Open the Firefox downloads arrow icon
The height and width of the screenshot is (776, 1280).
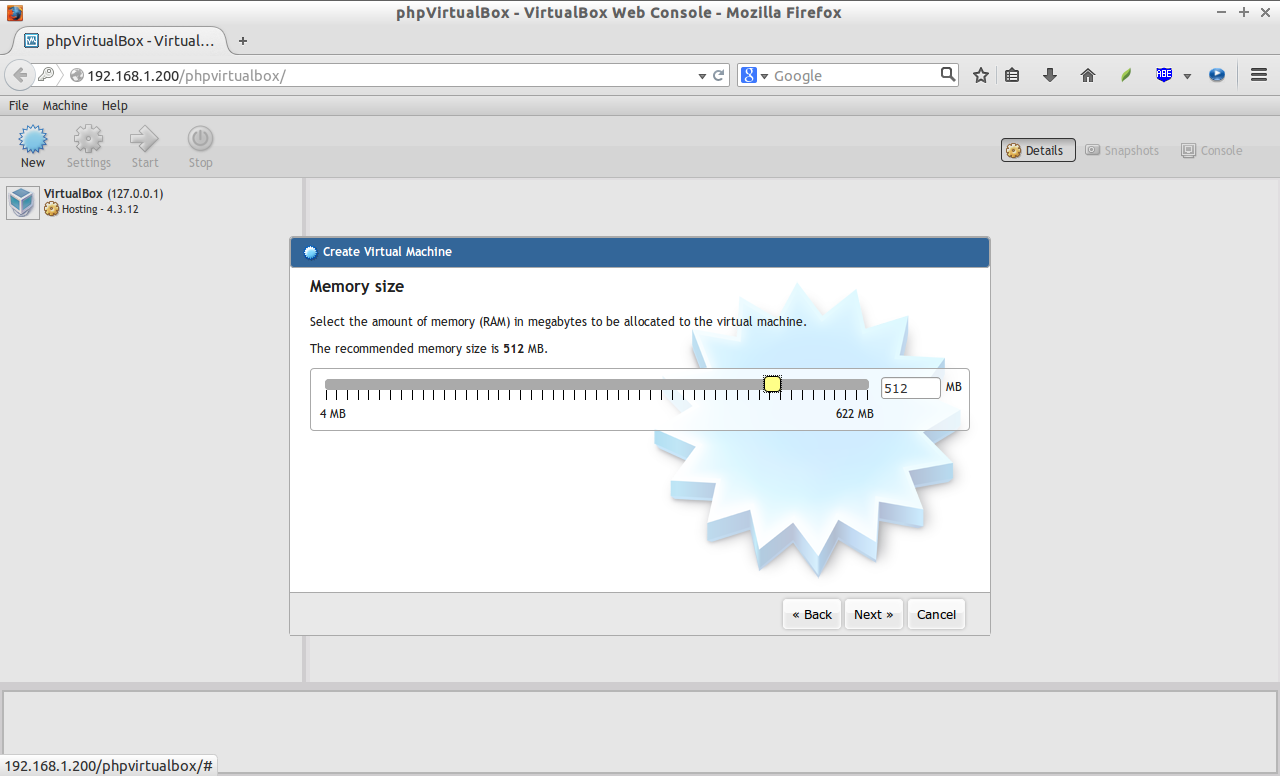[1050, 75]
